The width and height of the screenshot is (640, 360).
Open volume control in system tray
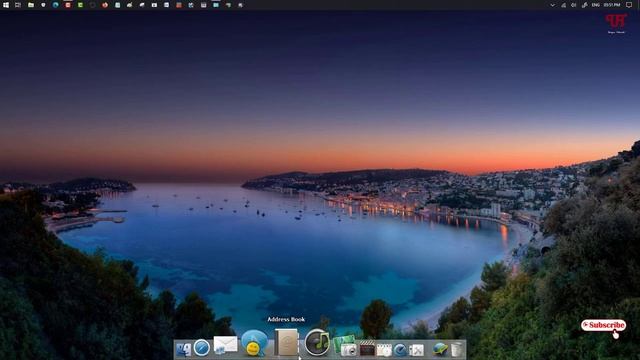[x=573, y=5]
